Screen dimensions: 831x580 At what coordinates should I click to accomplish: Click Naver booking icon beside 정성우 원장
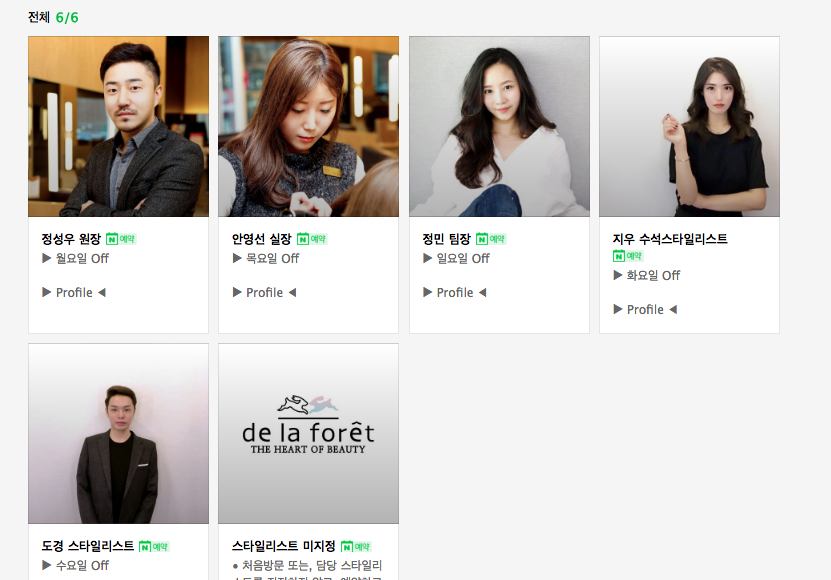click(121, 239)
